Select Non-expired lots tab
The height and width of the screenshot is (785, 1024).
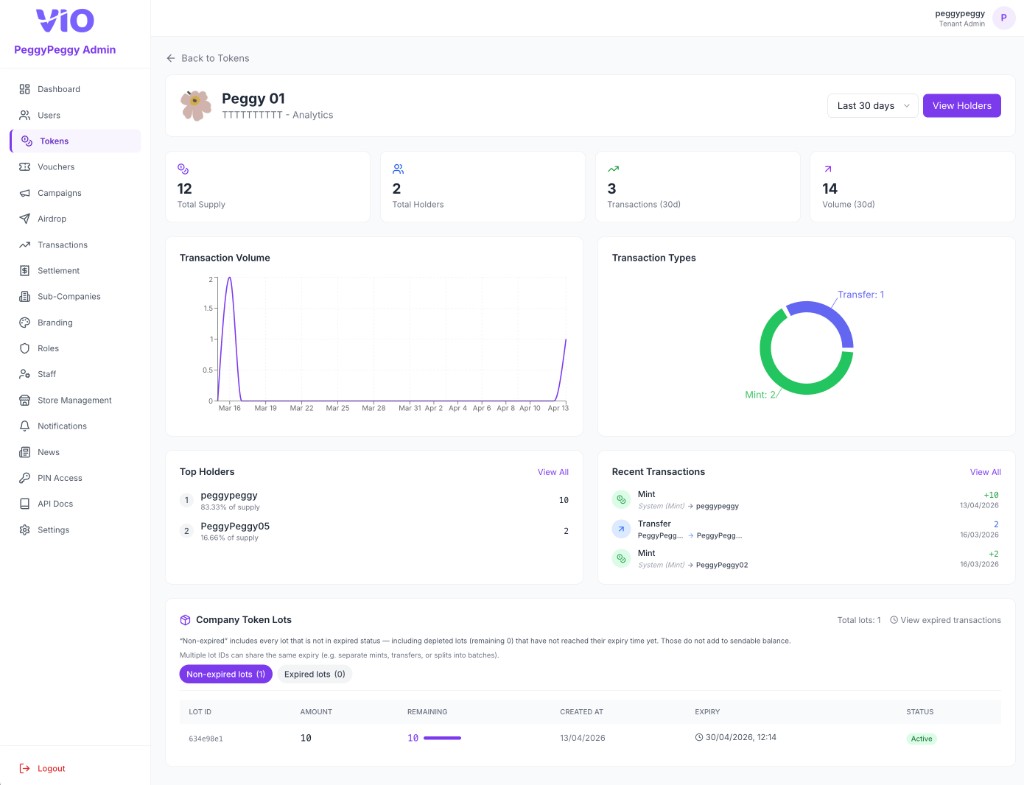(226, 674)
